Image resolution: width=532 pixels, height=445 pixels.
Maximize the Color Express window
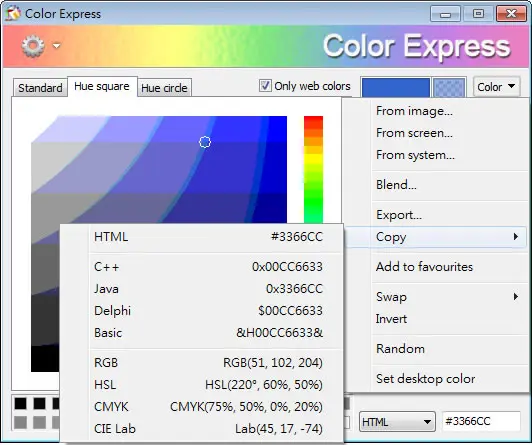tap(478, 14)
